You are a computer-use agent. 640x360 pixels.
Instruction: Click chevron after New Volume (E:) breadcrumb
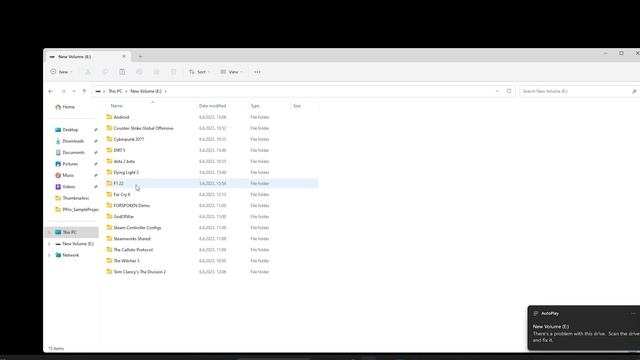[165, 91]
